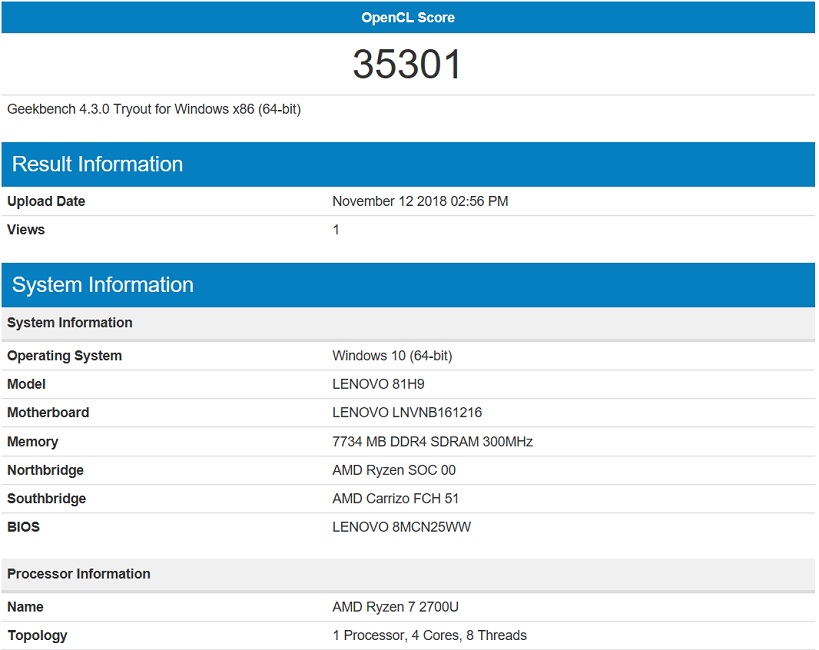819x650 pixels.
Task: Click the blue System Information section header
Action: point(102,285)
